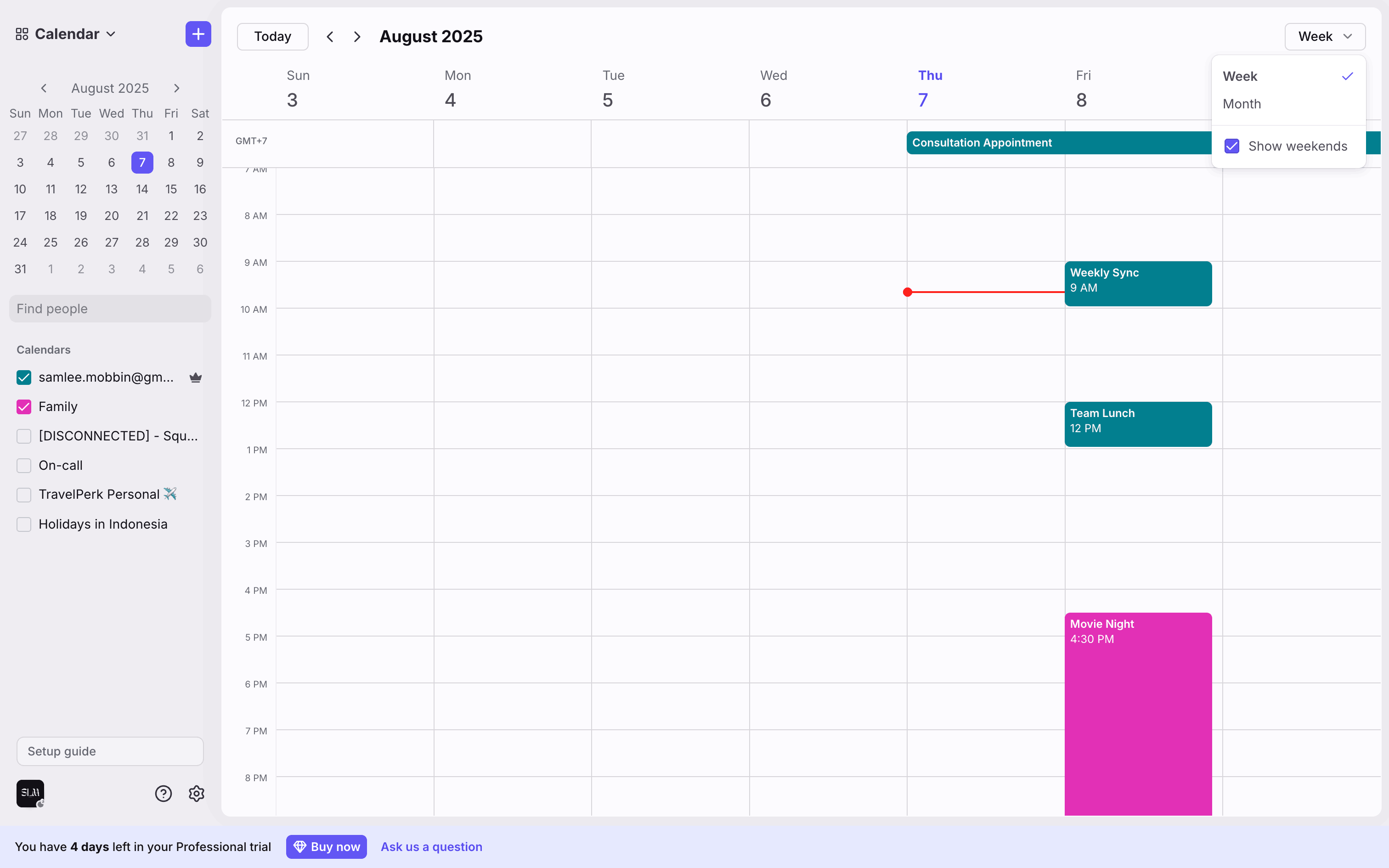The width and height of the screenshot is (1389, 868).
Task: Toggle the Show weekends checkbox
Action: coord(1232,147)
